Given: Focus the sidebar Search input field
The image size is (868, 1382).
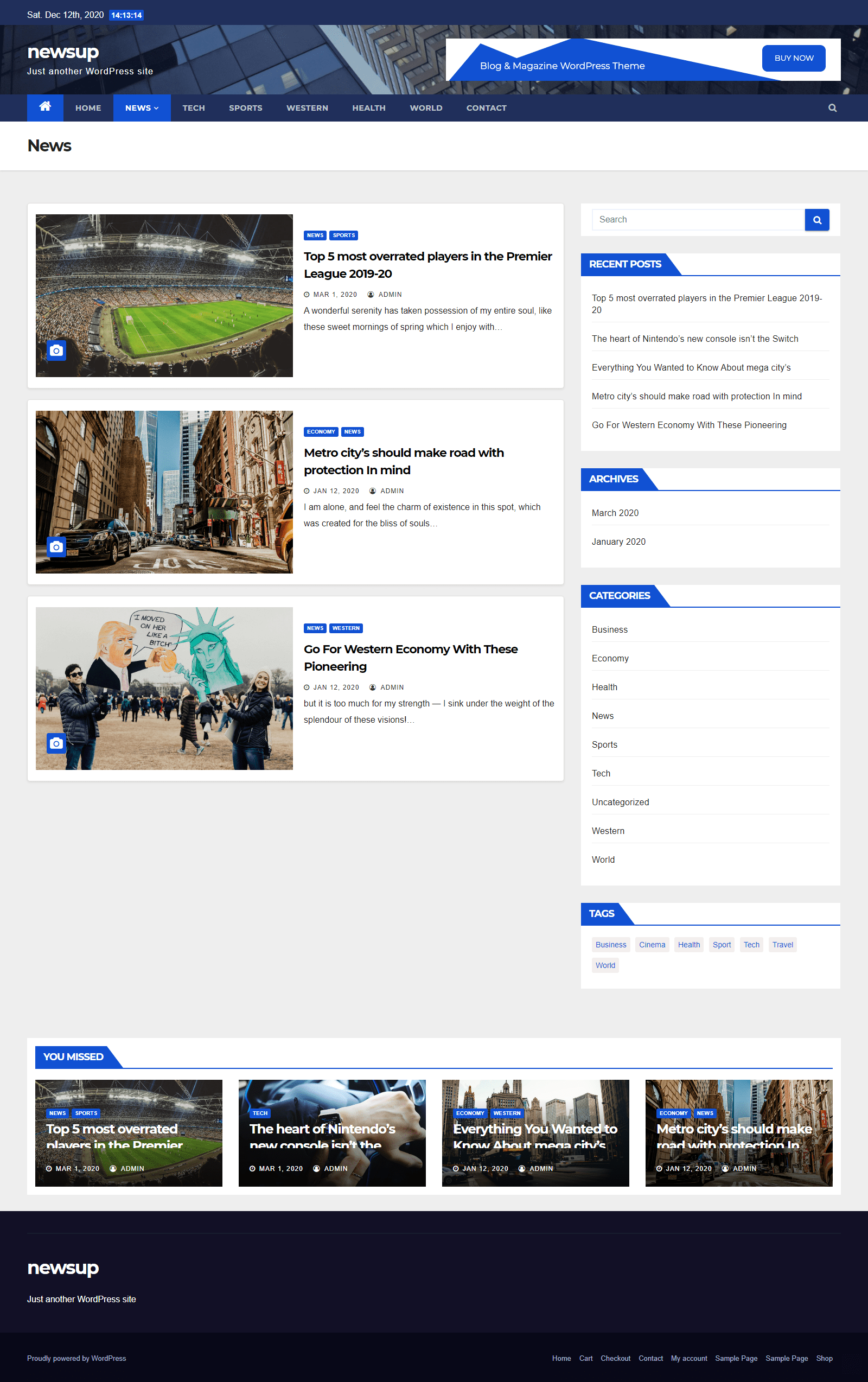Looking at the screenshot, I should (698, 220).
